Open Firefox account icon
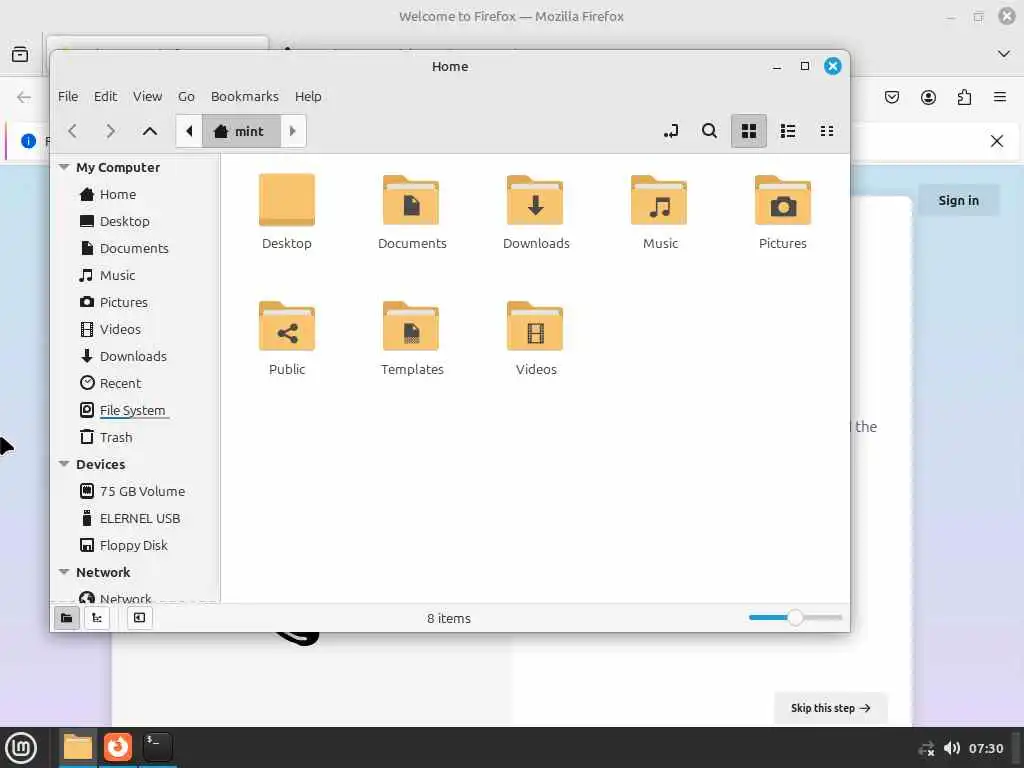Screen dimensions: 1024x768 click(x=928, y=97)
